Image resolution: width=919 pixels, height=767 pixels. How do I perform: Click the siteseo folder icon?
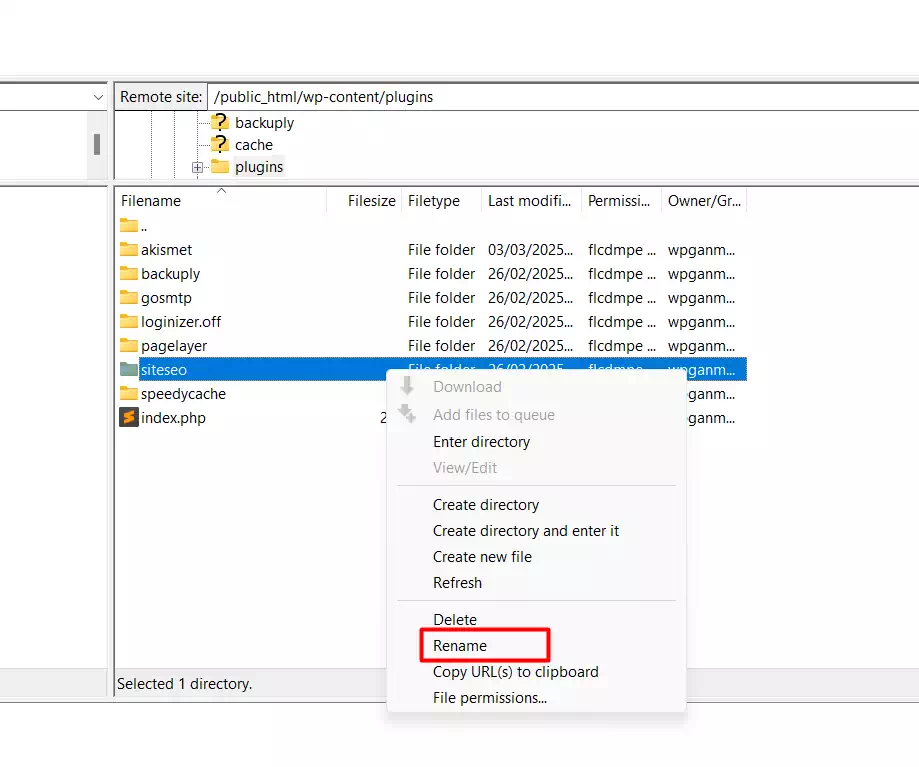coord(128,370)
